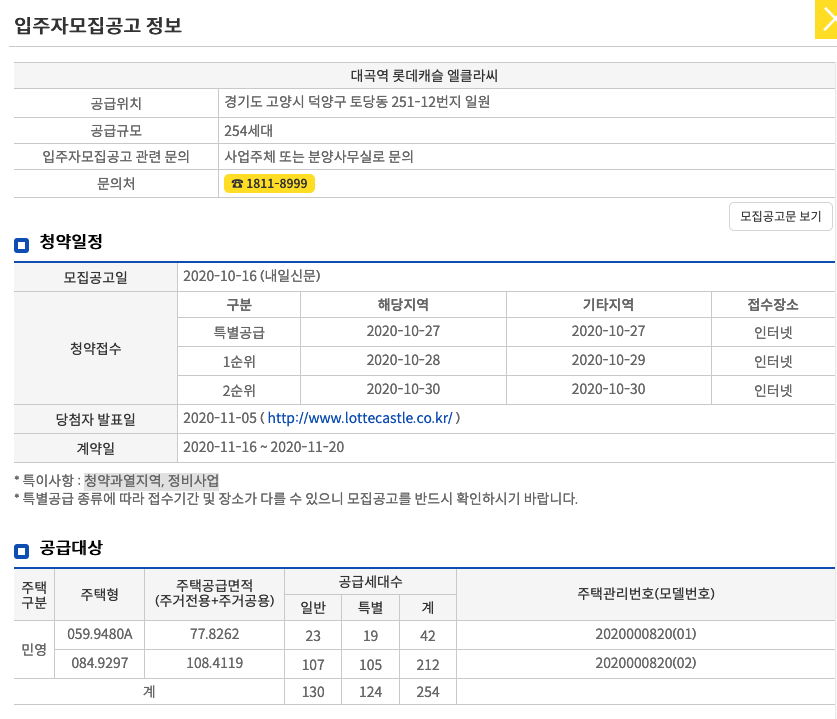Click the 모집공고일 label cell

96,277
